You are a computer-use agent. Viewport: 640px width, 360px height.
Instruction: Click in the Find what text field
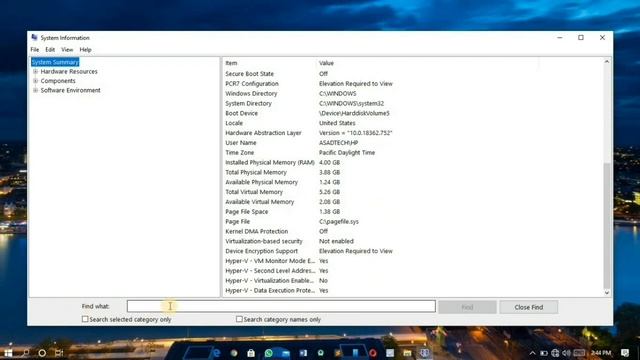[x=281, y=306]
